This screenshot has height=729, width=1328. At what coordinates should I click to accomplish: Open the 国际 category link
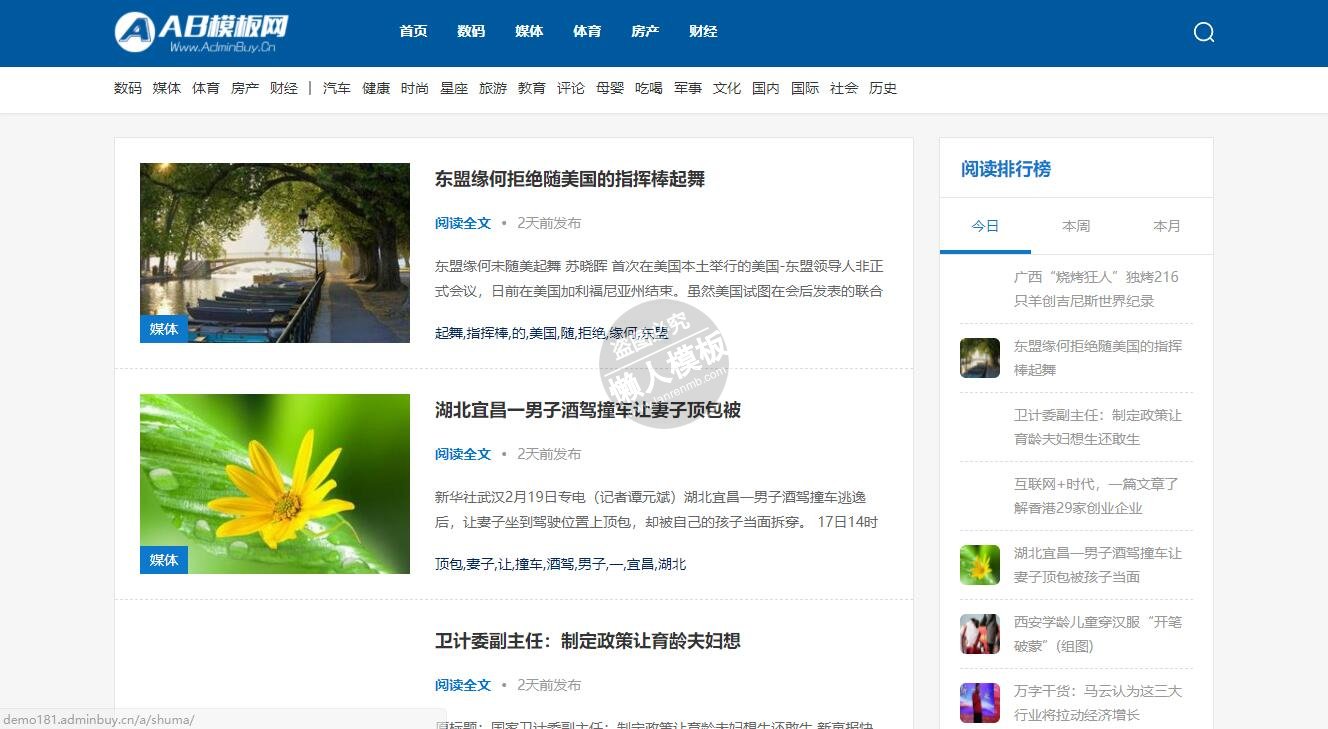805,88
